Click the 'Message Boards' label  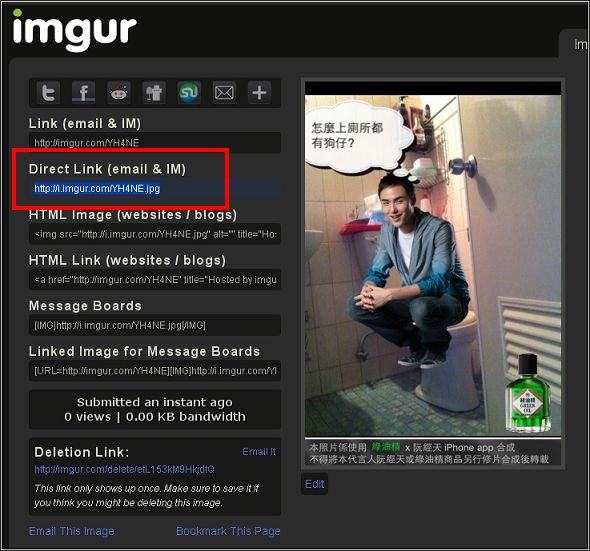click(85, 306)
